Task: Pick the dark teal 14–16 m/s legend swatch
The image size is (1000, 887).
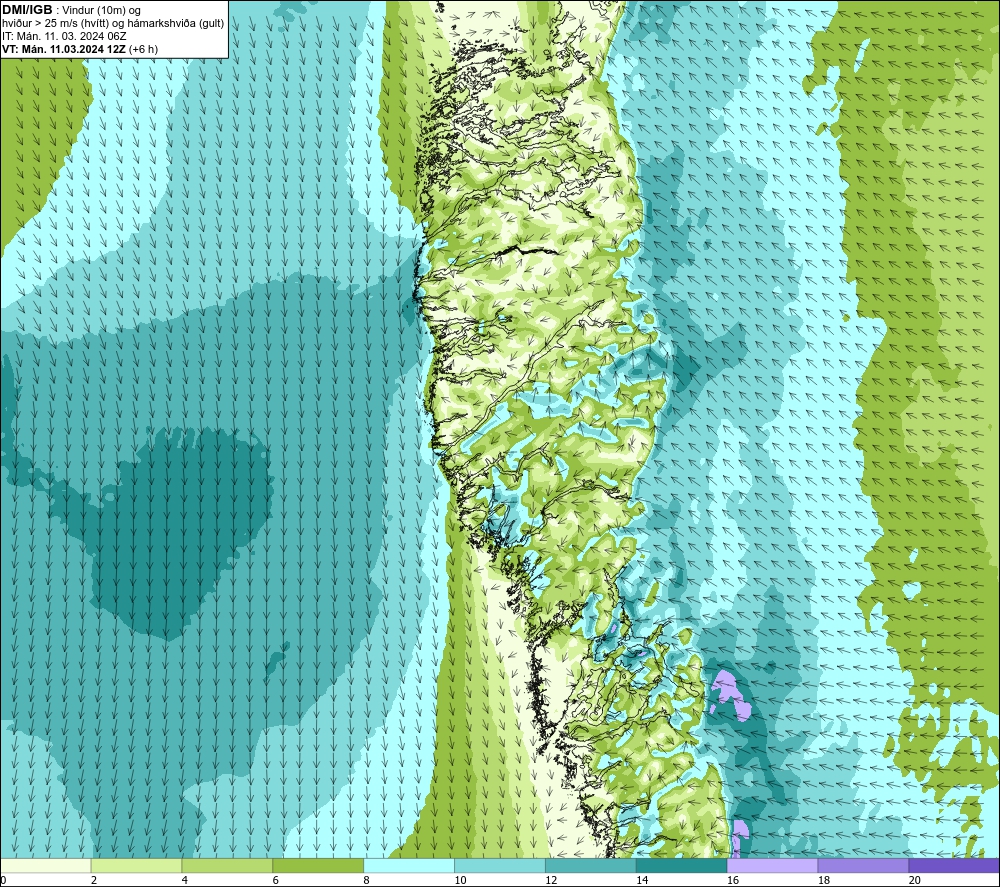Action: coord(682,865)
